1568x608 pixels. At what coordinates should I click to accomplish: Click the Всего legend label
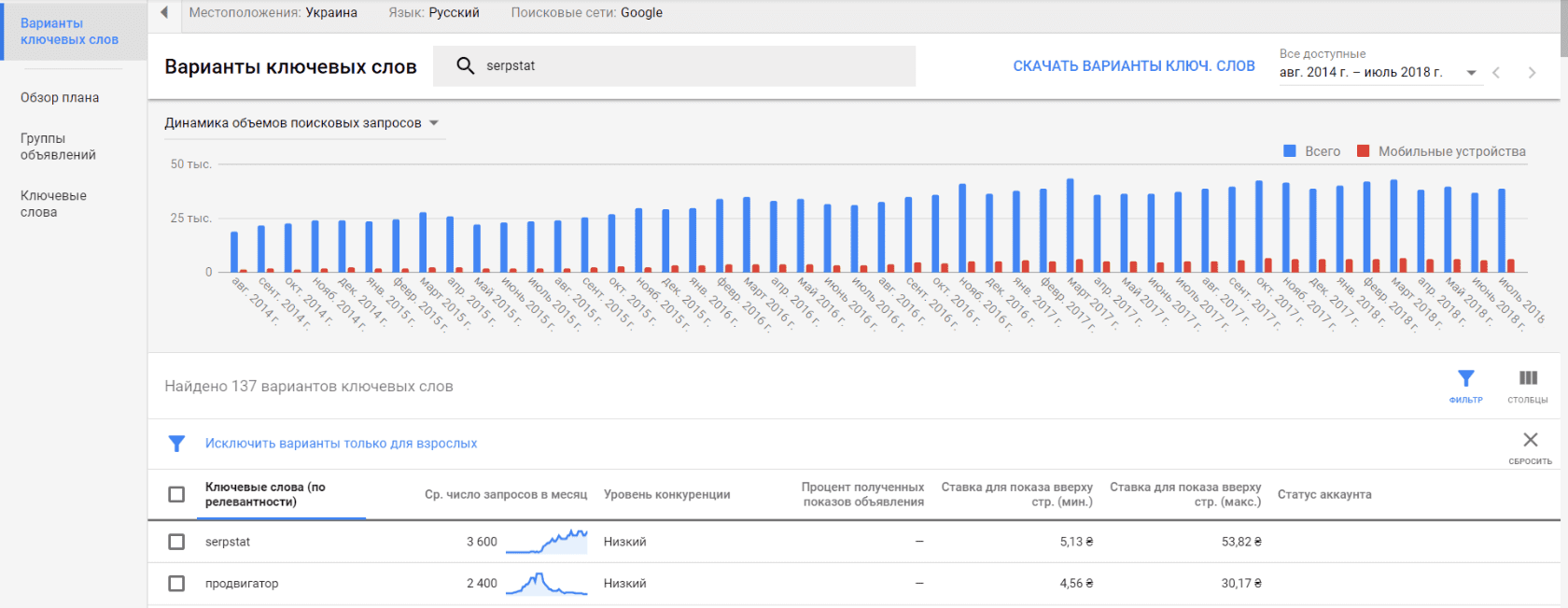[1323, 151]
